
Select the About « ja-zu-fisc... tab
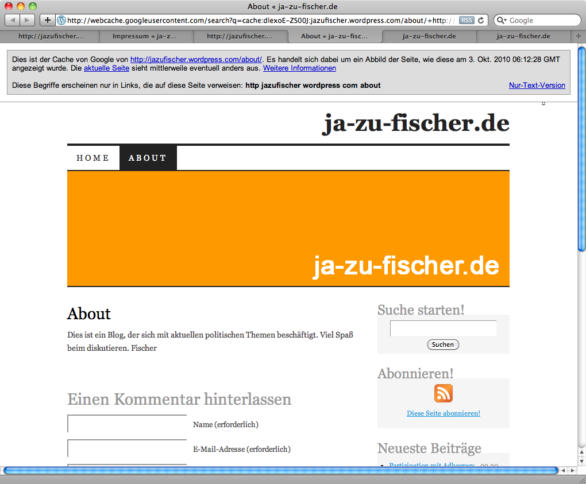point(334,36)
